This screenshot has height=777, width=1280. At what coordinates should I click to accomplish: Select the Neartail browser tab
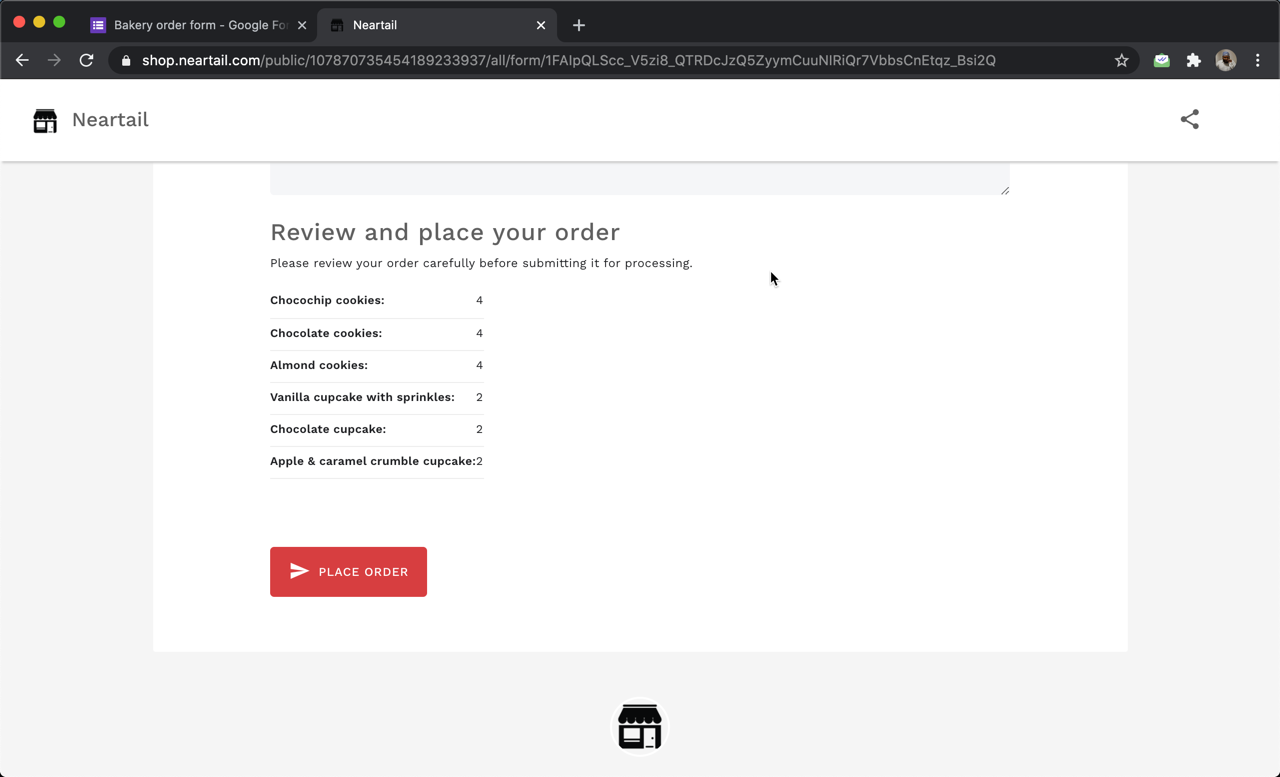430,24
